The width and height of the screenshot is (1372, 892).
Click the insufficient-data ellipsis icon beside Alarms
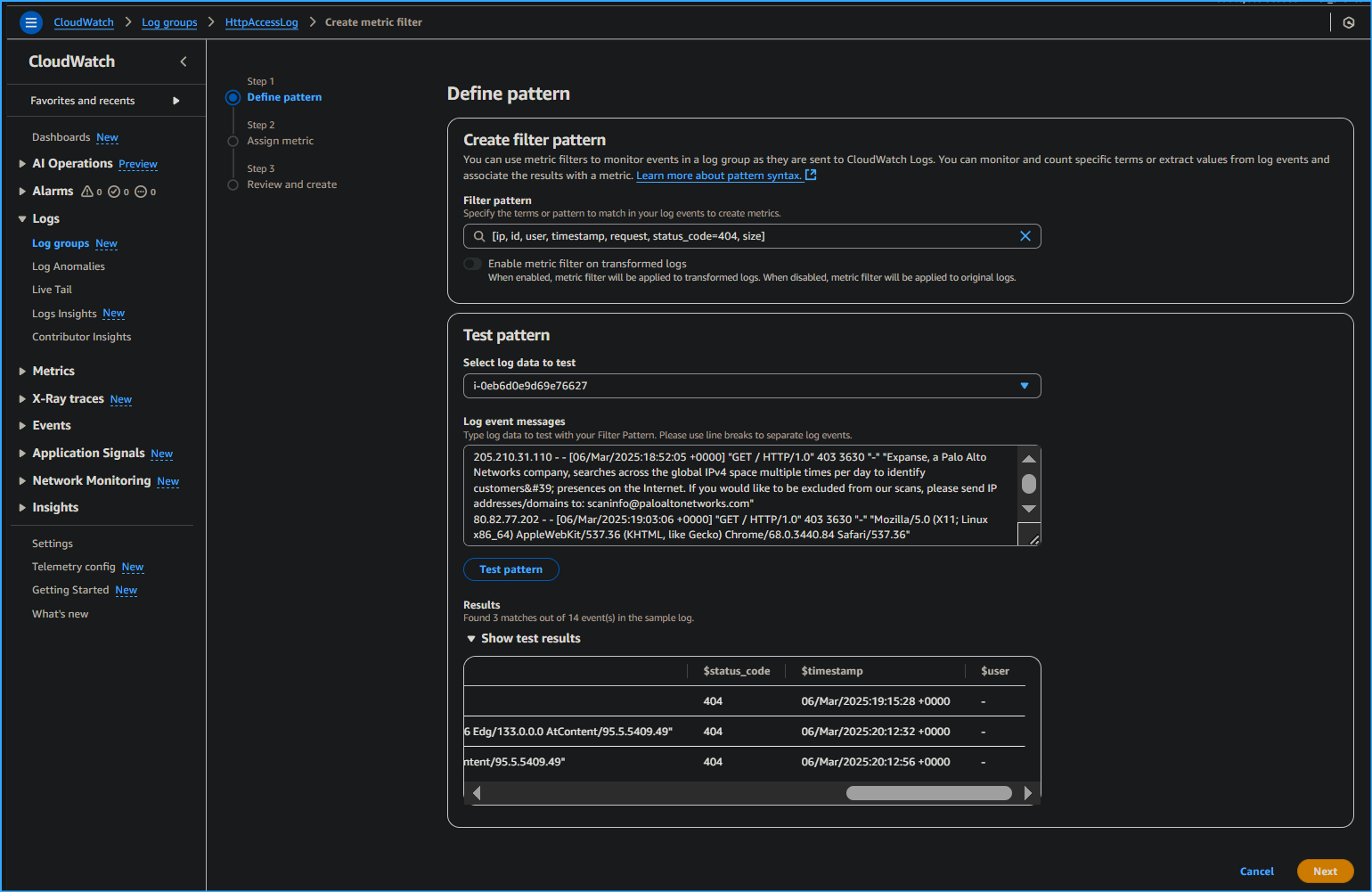(x=143, y=191)
